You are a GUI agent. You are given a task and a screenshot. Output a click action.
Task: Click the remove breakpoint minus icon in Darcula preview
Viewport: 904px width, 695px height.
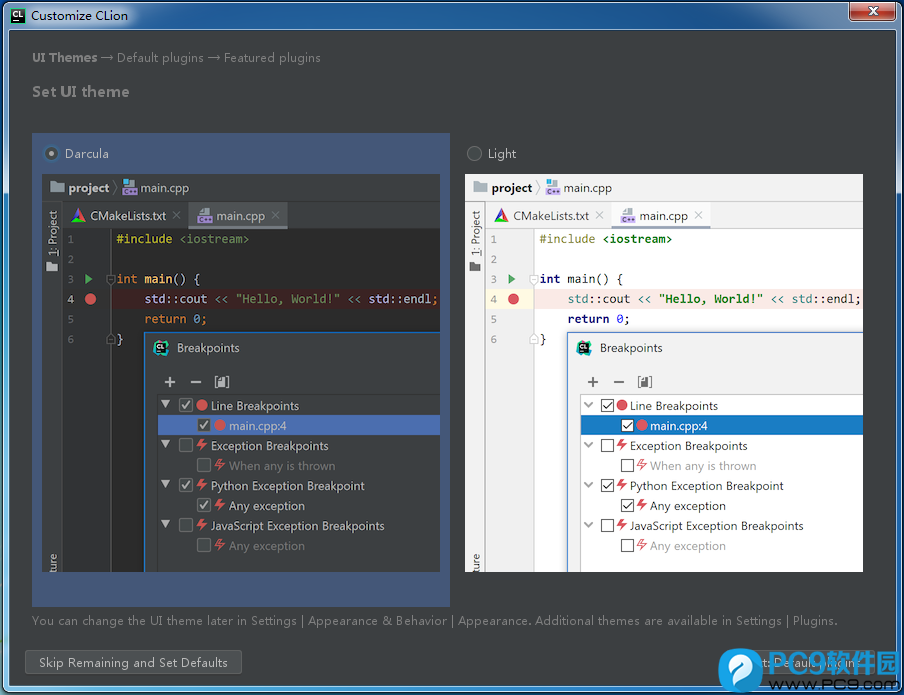tap(196, 382)
